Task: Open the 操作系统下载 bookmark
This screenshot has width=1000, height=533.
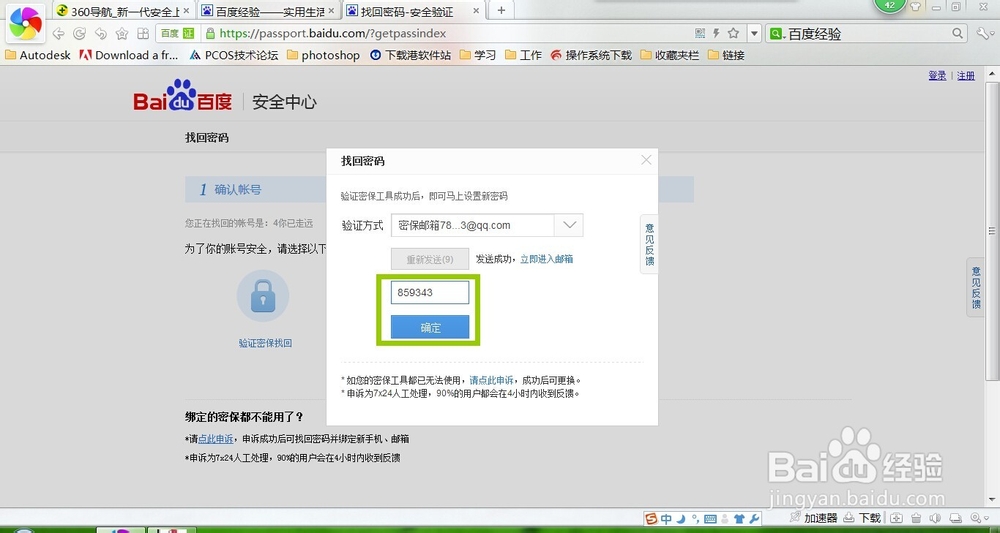Action: tap(591, 55)
